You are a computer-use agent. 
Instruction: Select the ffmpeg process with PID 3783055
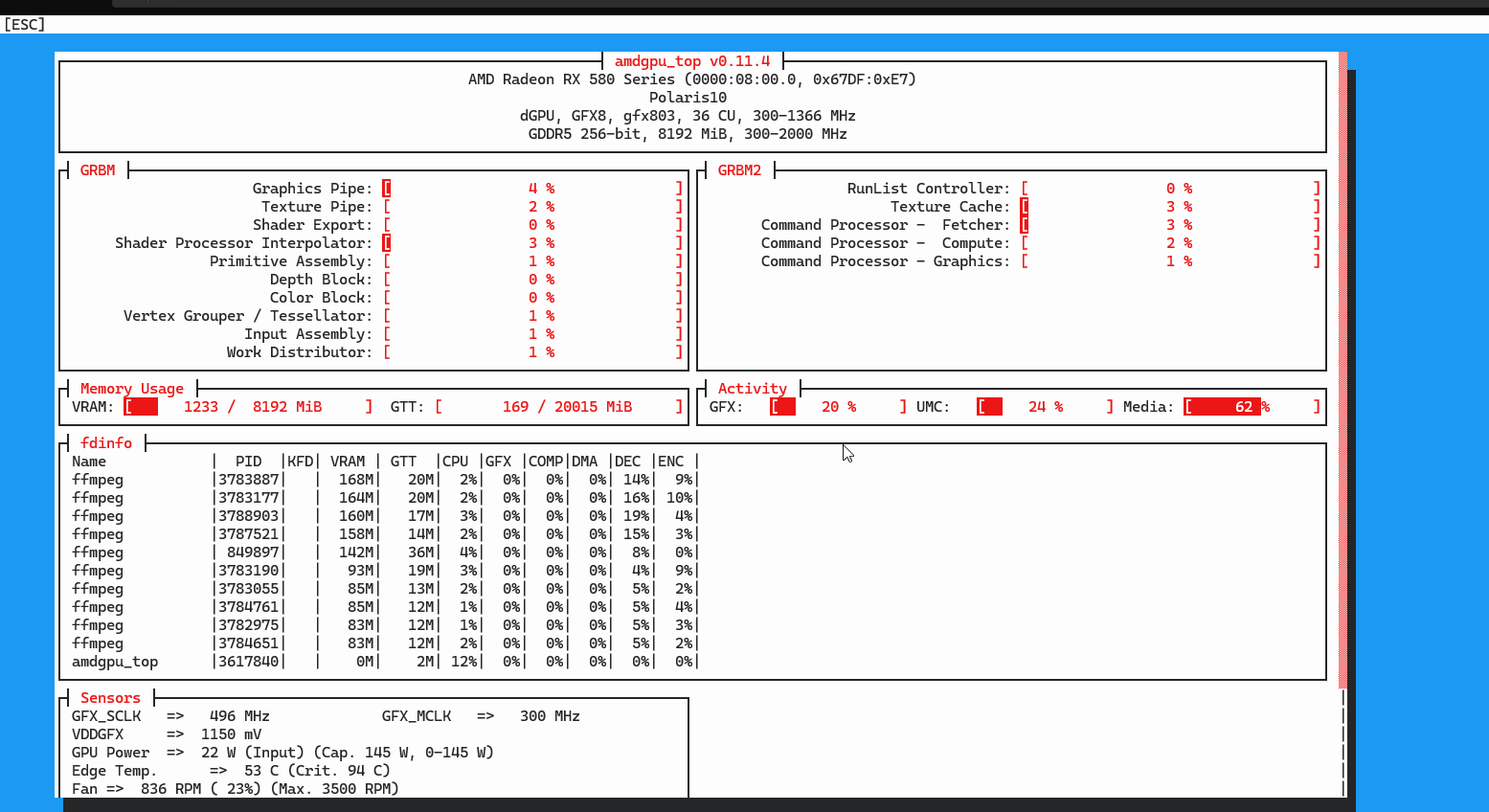pyautogui.click(x=385, y=589)
